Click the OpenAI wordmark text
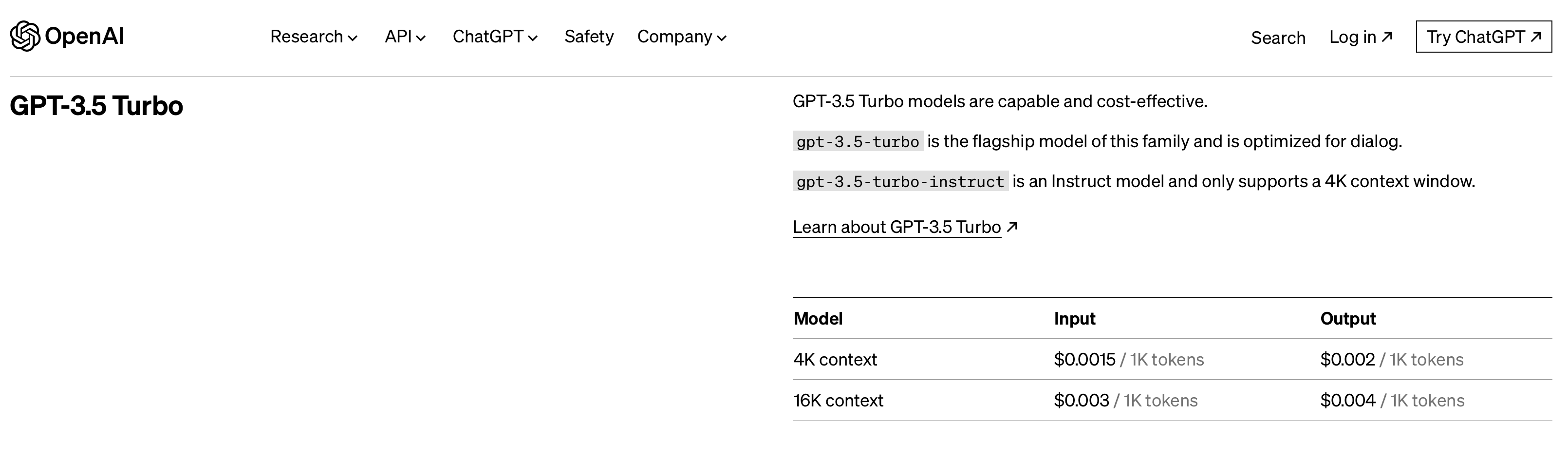Screen dimensions: 1568x462 click(85, 37)
